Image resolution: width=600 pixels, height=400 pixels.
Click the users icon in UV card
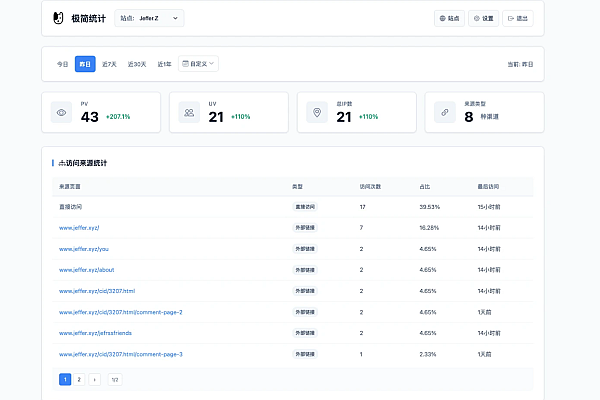coord(189,113)
